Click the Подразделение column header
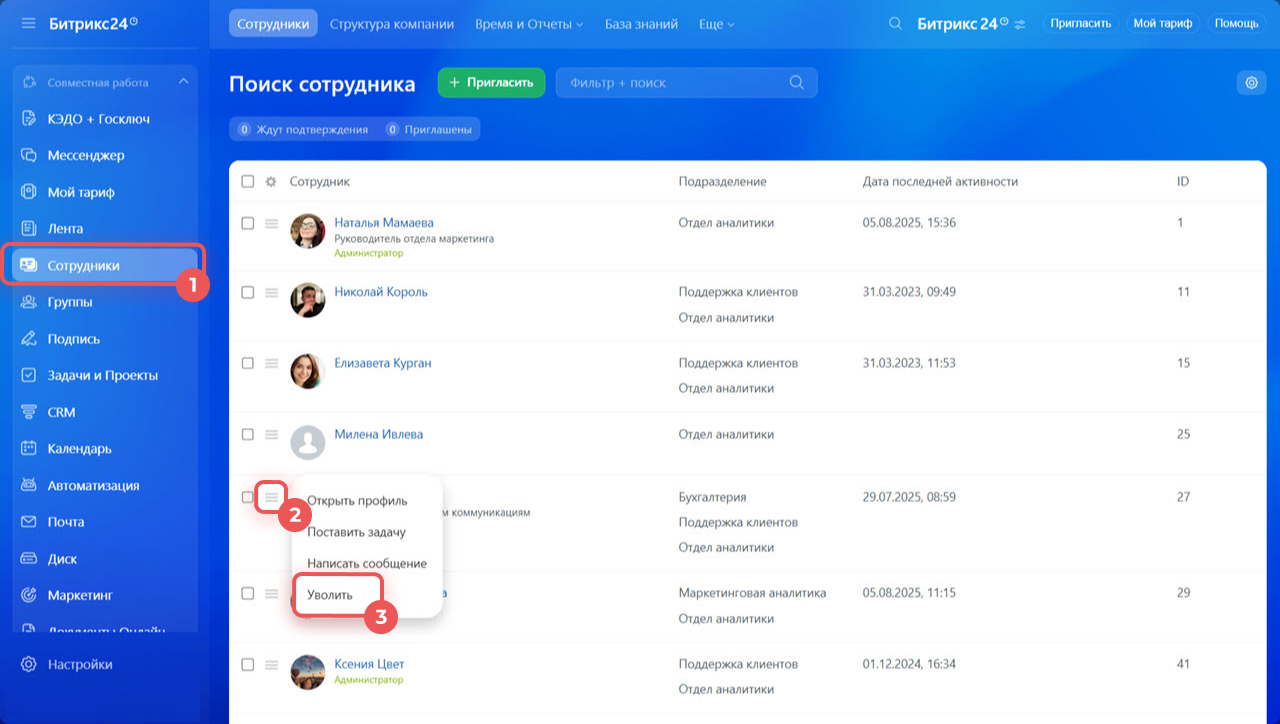 pos(722,182)
